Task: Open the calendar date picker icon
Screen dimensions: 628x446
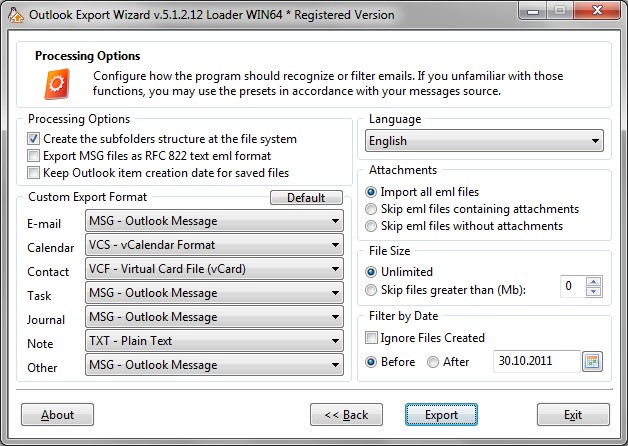Action: [592, 362]
